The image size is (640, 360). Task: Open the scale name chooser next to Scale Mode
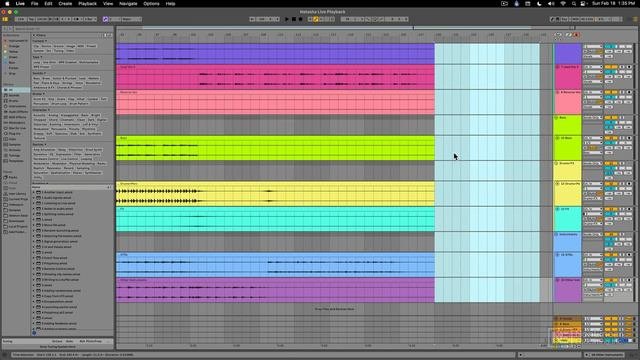[x=131, y=19]
